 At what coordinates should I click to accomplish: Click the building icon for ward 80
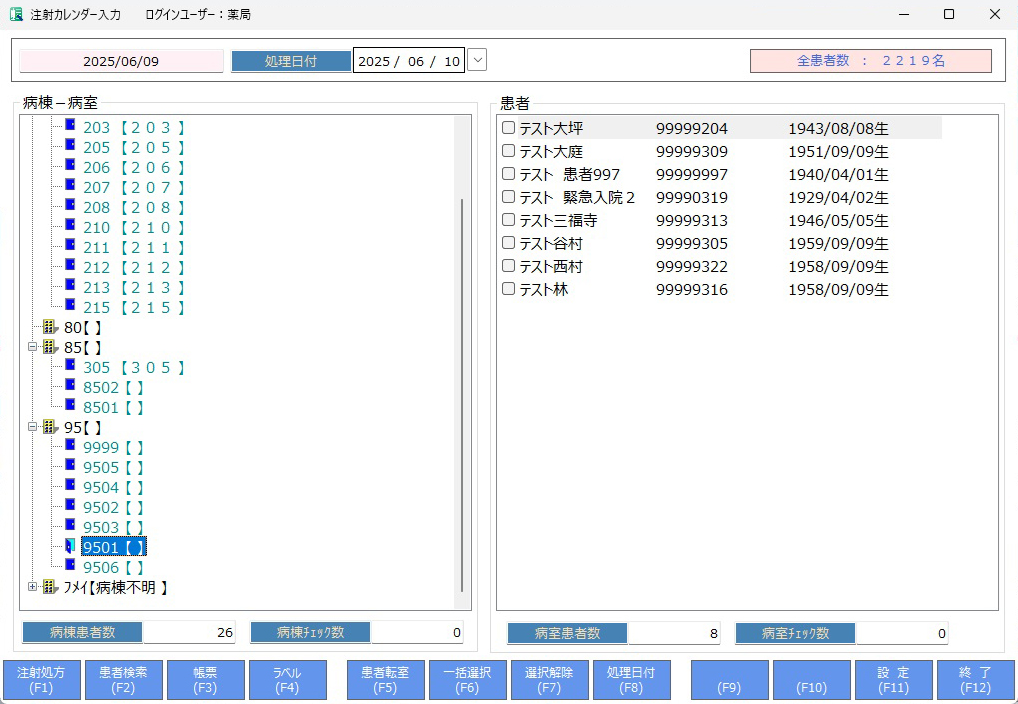coord(50,327)
